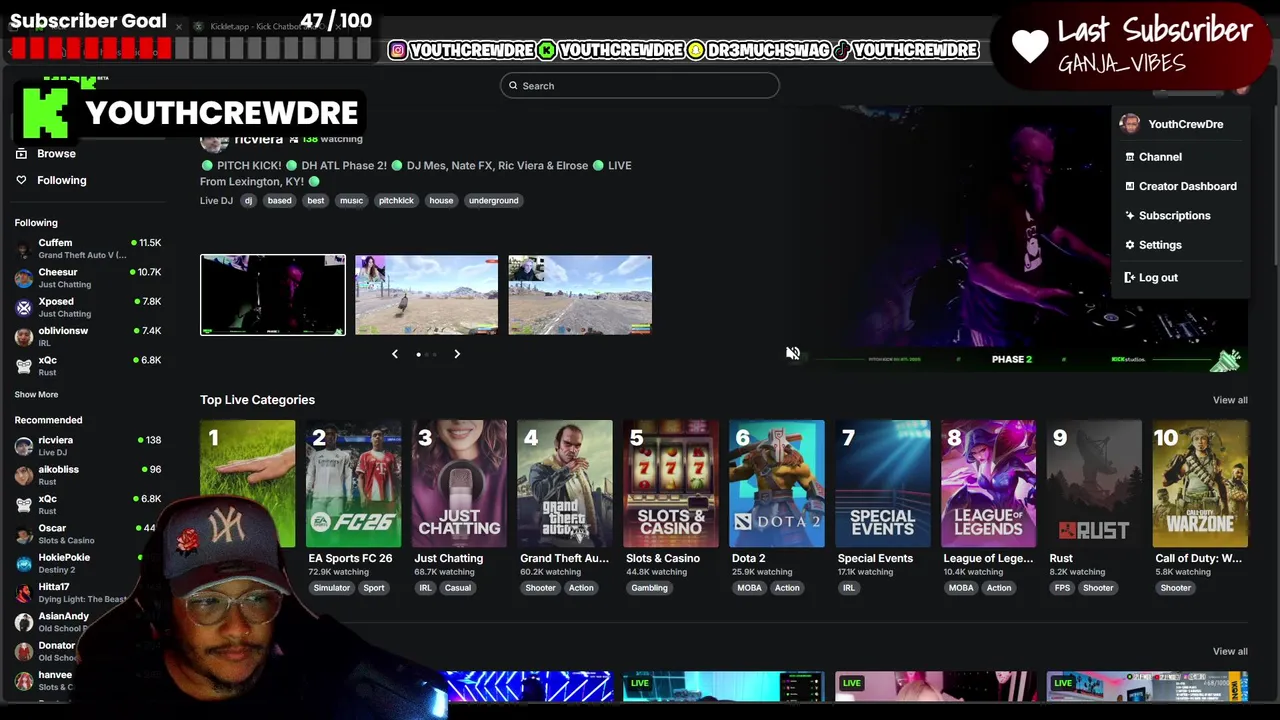Click the Settings gear icon
Image resolution: width=1280 pixels, height=720 pixels.
1130,245
